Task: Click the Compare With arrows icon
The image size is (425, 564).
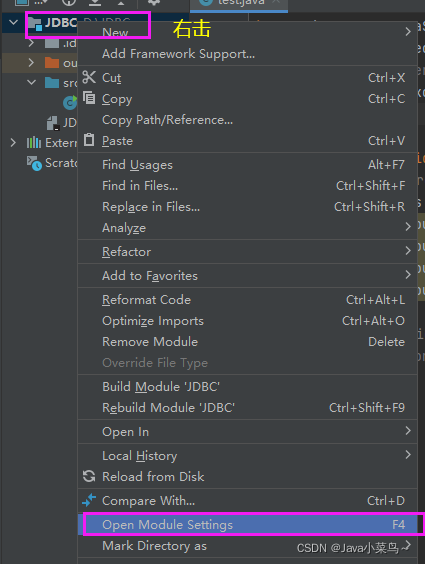Action: click(89, 500)
